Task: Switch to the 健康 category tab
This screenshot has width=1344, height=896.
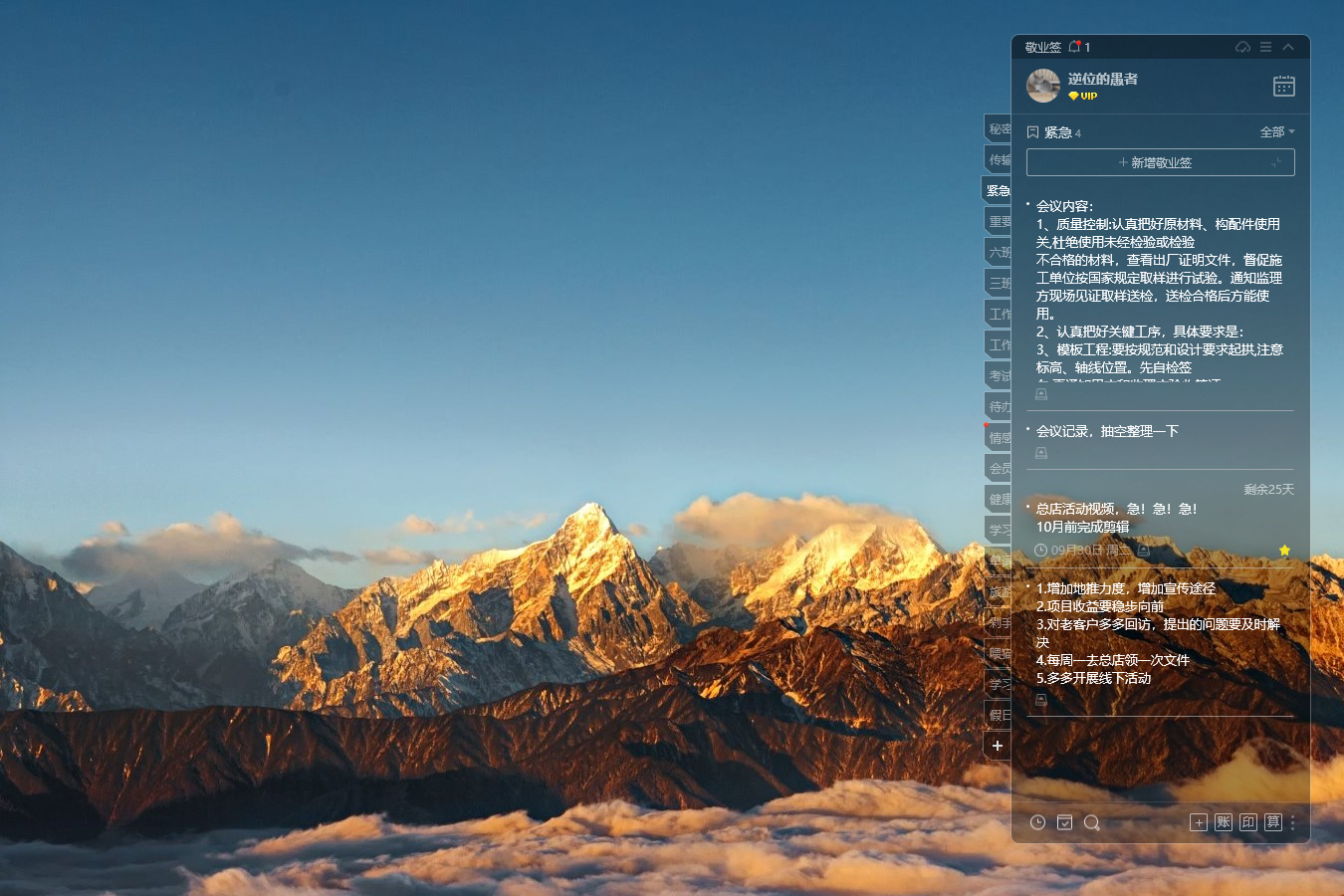Action: click(x=999, y=499)
